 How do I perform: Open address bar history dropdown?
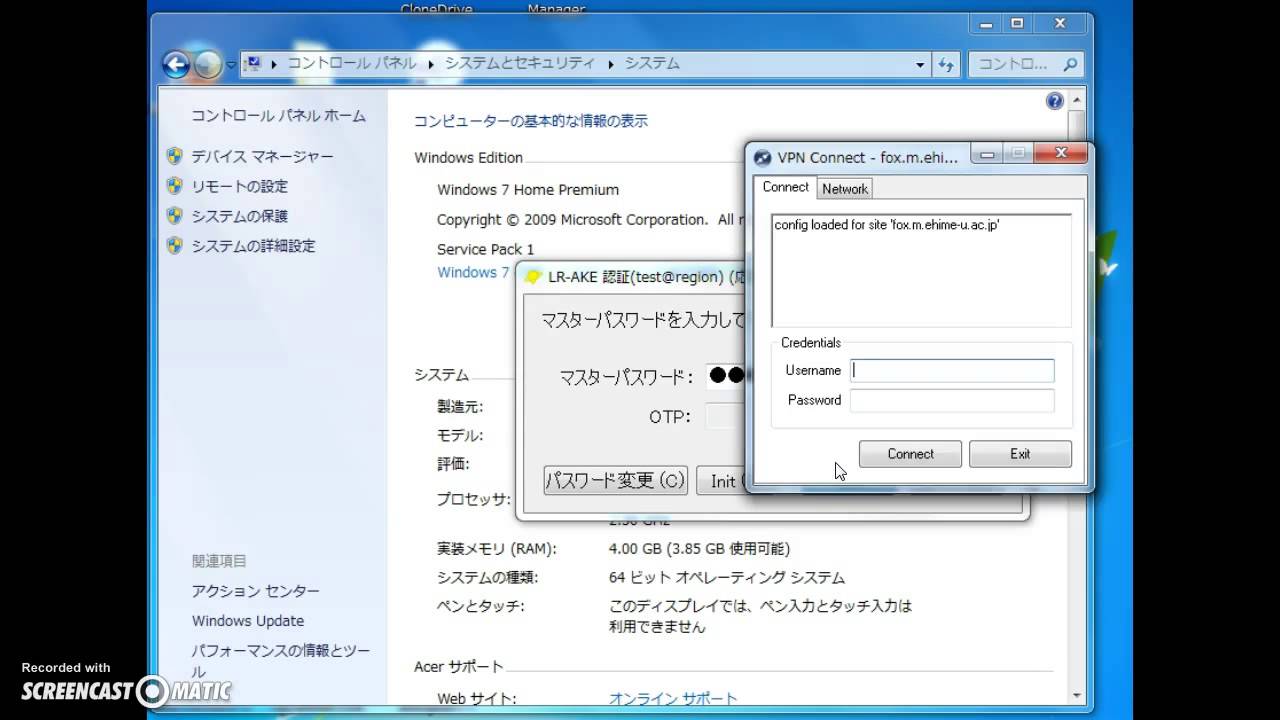(x=920, y=65)
